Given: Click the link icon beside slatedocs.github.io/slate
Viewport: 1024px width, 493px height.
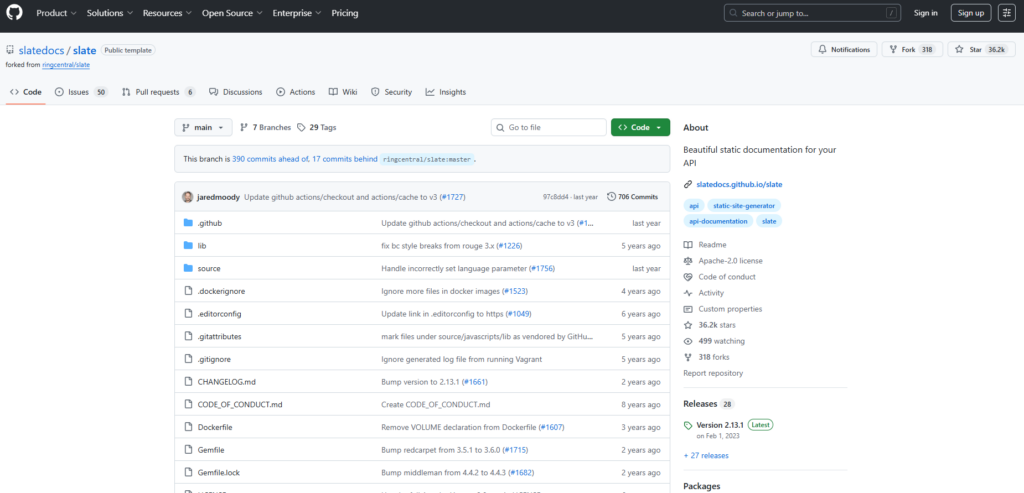Looking at the screenshot, I should point(688,185).
